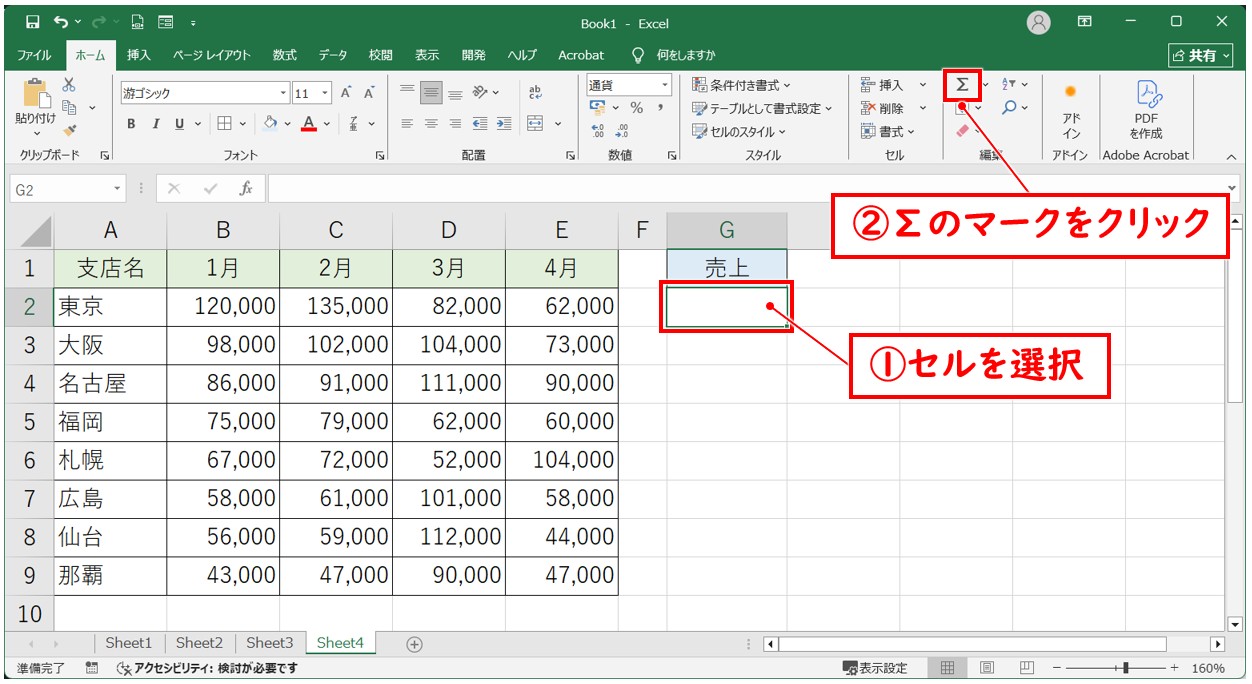
Task: Click Decrease Decimal icon
Action: point(622,131)
